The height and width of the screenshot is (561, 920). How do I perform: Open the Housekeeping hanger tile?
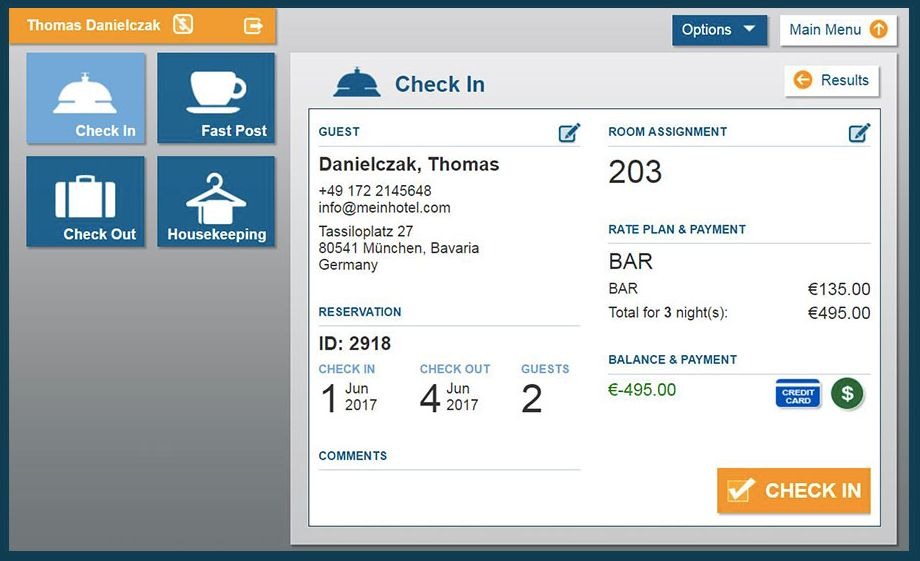coord(216,201)
